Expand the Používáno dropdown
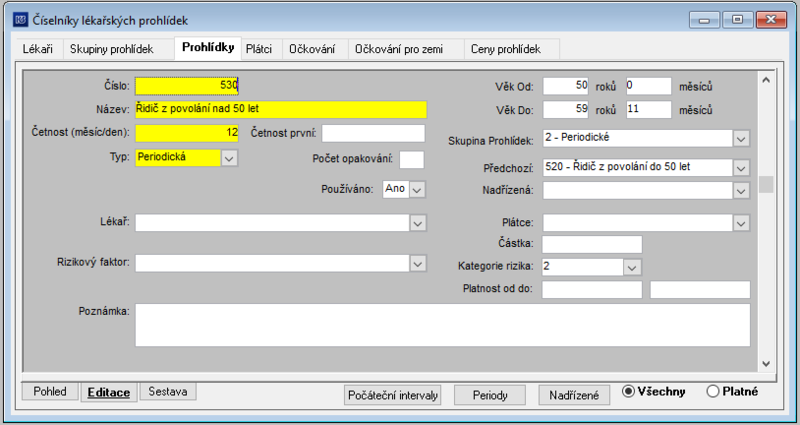Screen dimensions: 800x425 point(417,190)
